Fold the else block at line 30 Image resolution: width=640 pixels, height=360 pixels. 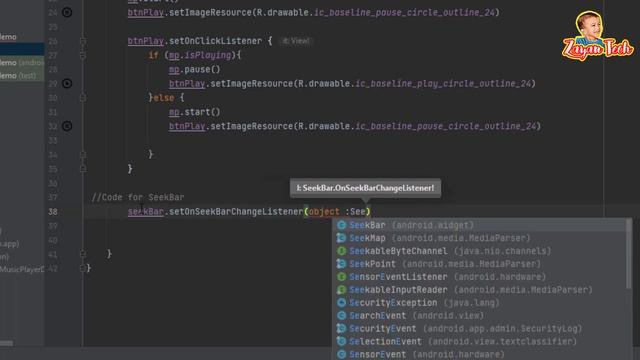click(83, 98)
